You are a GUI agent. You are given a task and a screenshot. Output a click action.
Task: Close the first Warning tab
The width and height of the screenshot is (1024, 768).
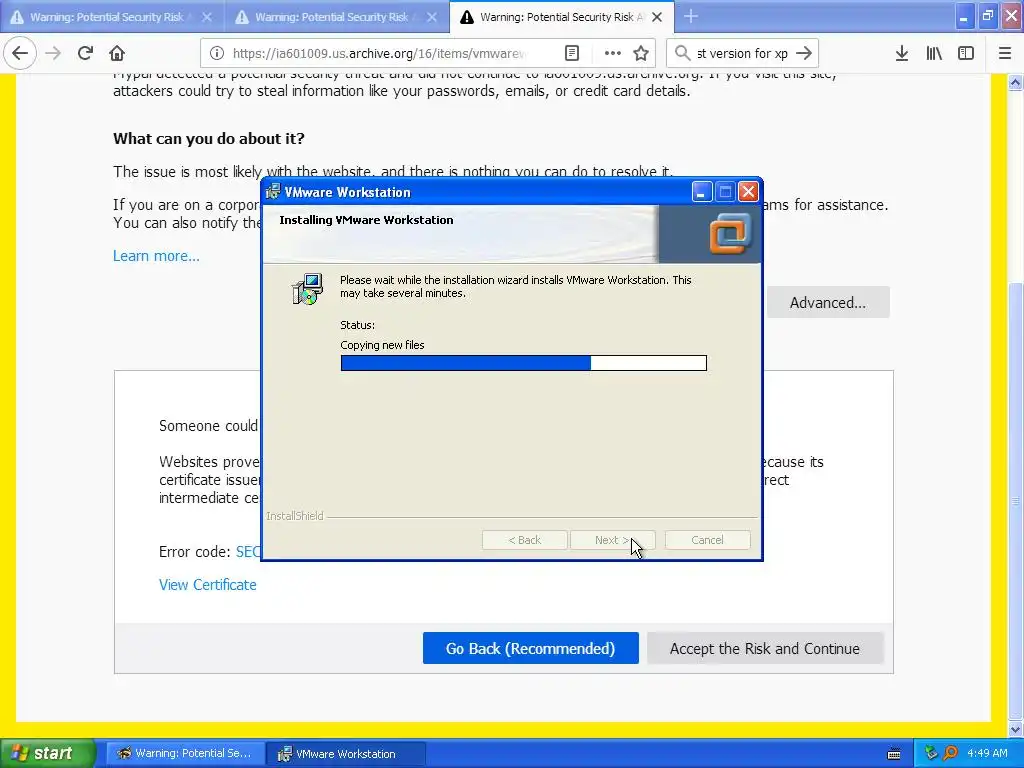[x=207, y=17]
